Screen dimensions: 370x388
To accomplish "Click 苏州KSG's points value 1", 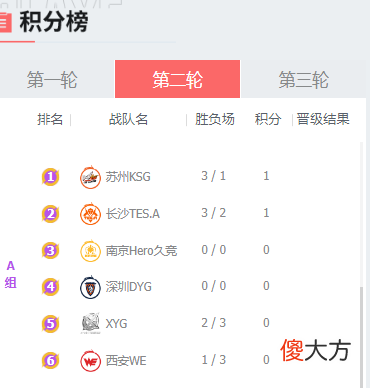I will pyautogui.click(x=266, y=176).
